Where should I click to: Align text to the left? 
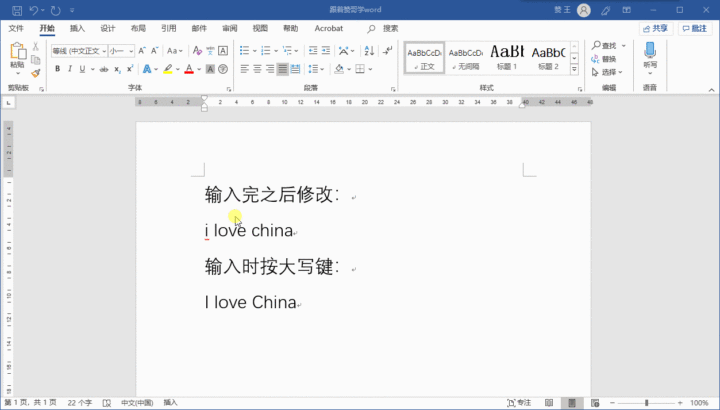244,69
